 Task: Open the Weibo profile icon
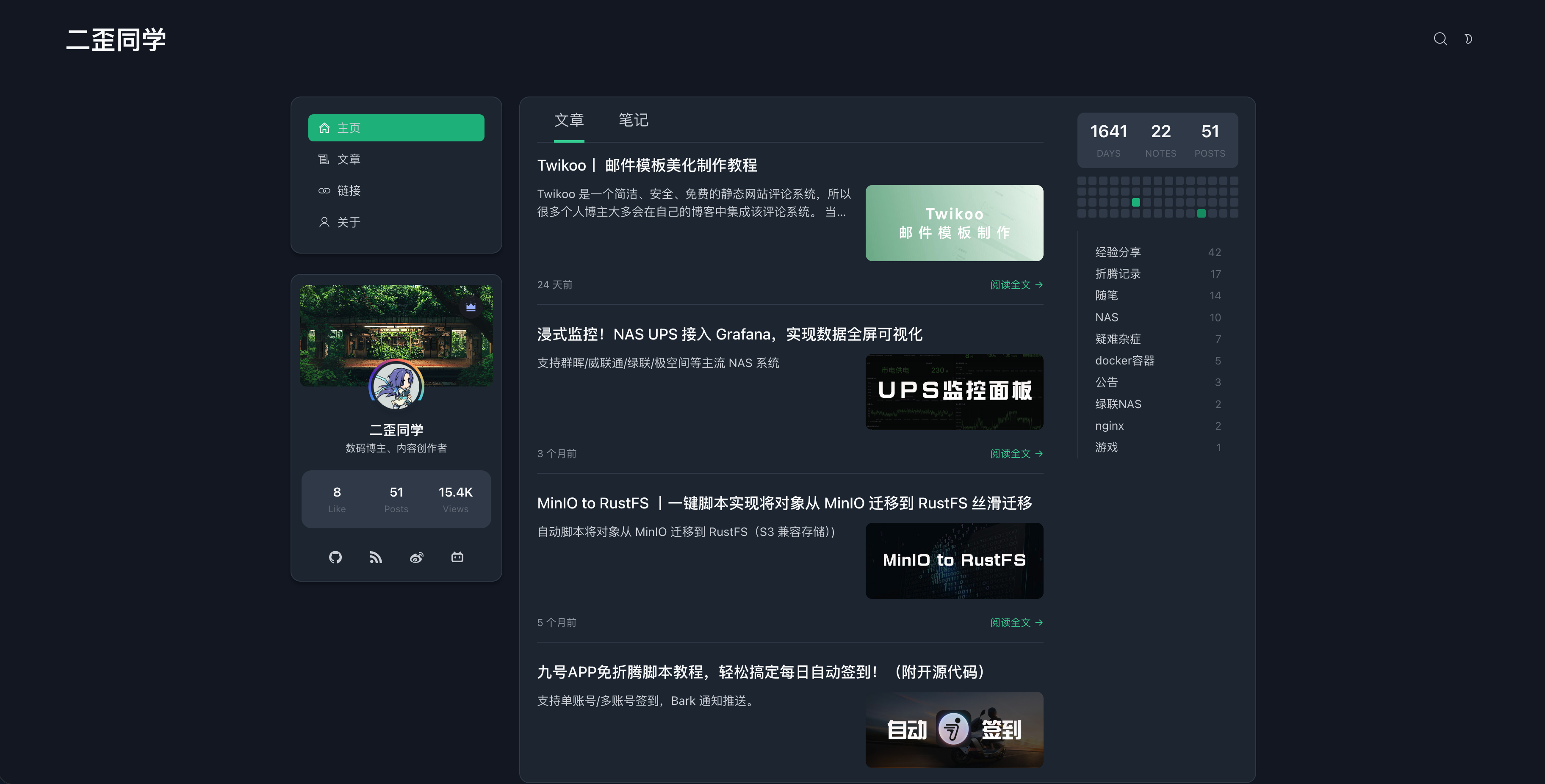tap(416, 558)
